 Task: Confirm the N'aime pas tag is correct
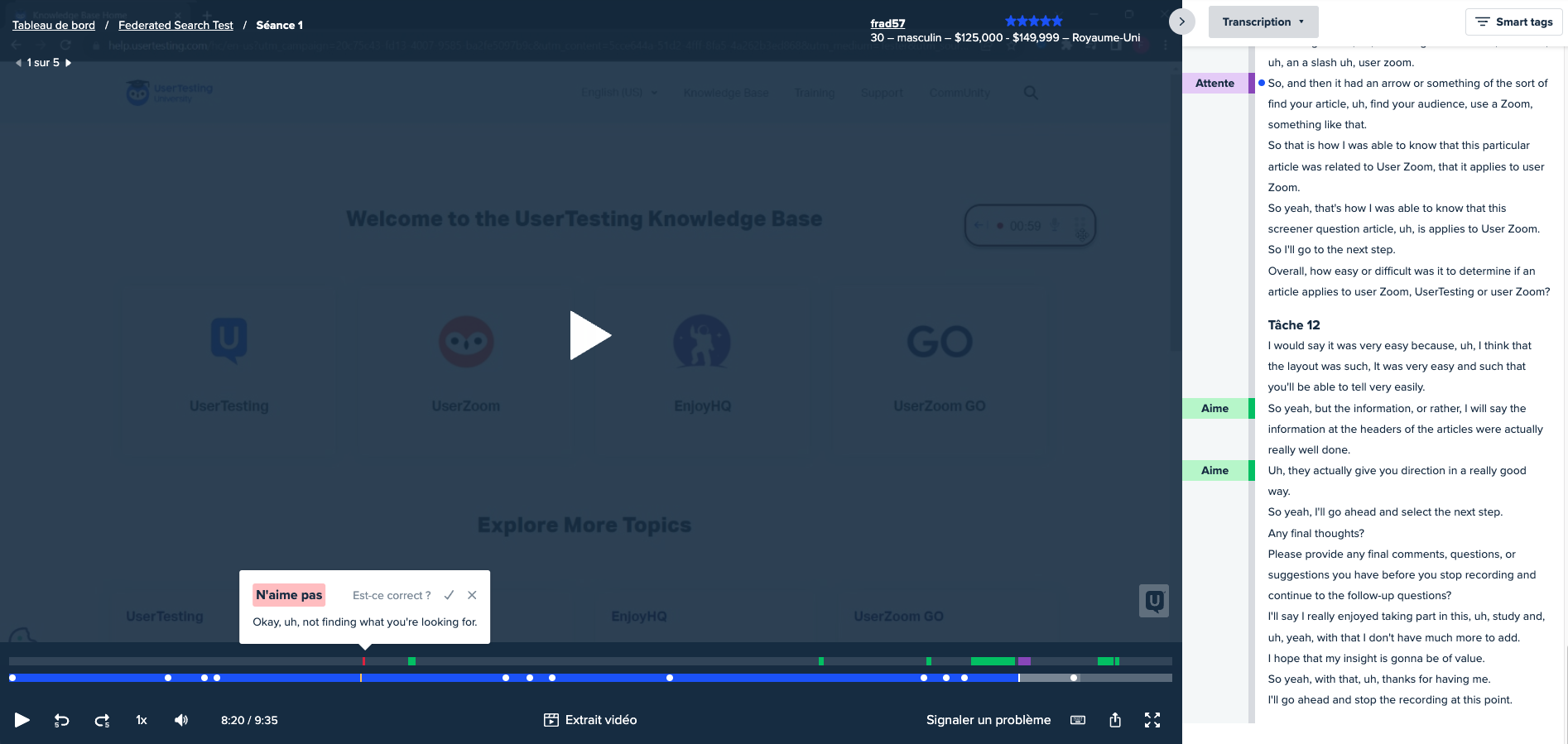pos(449,595)
